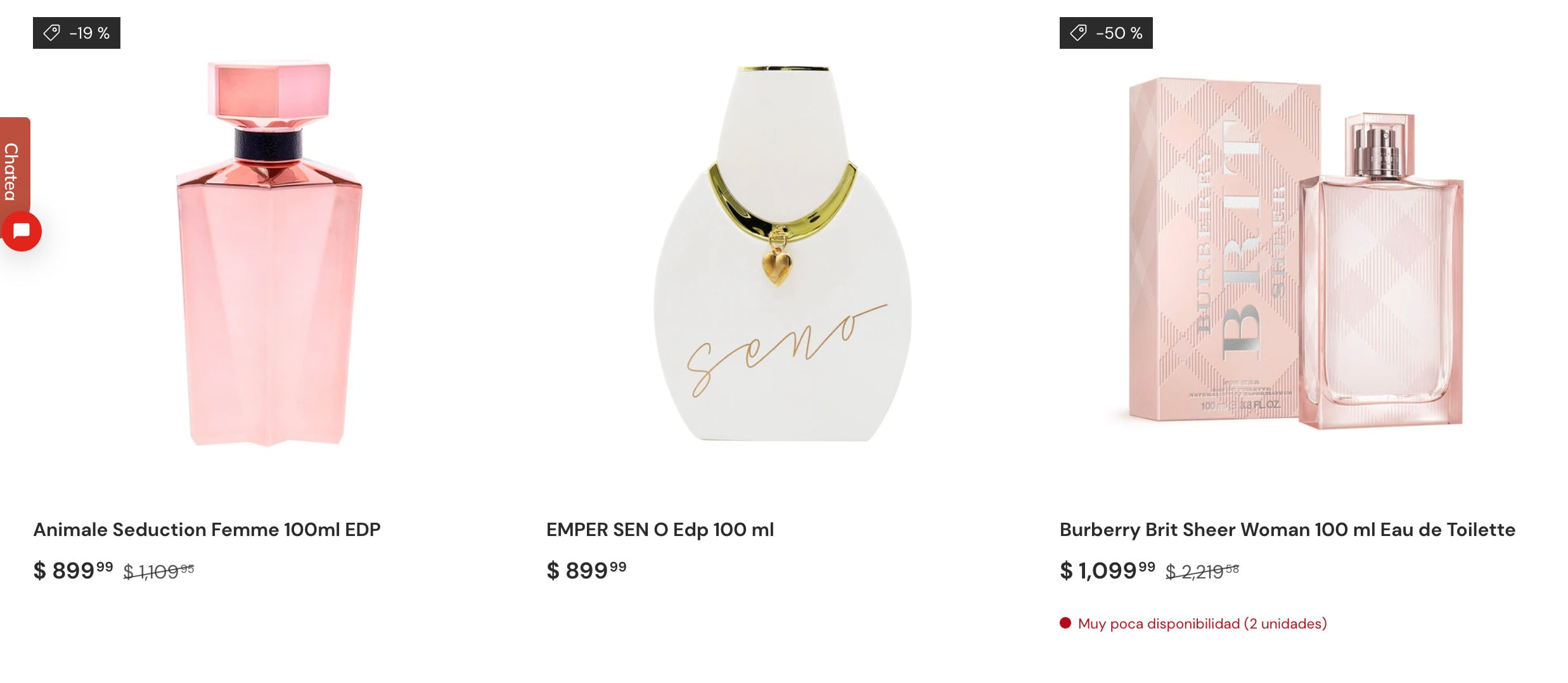Open the red chat bubble icon
The height and width of the screenshot is (683, 1568).
22,231
